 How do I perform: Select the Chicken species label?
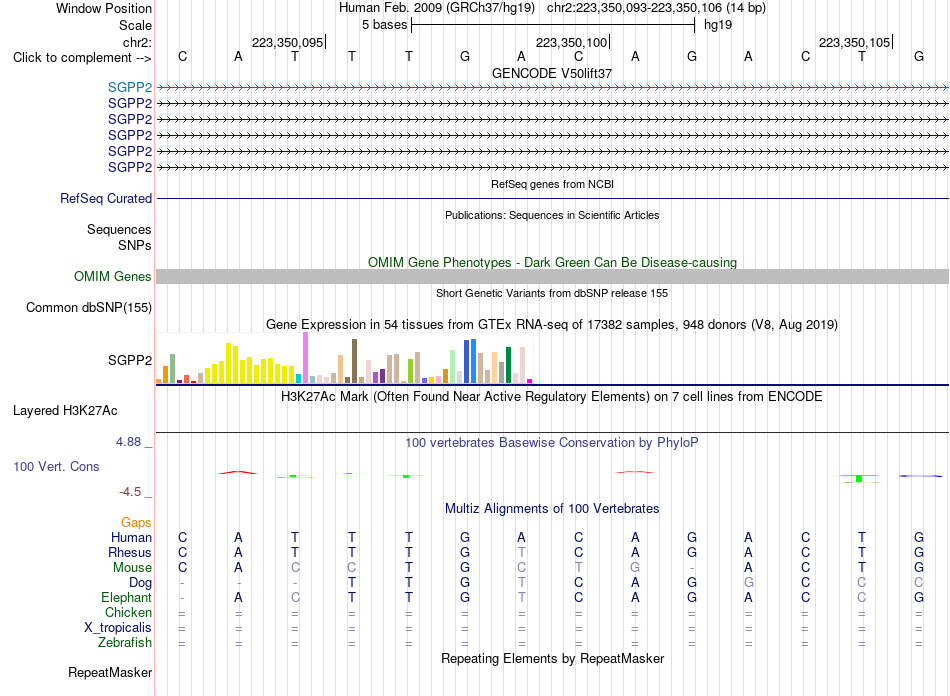(x=128, y=612)
